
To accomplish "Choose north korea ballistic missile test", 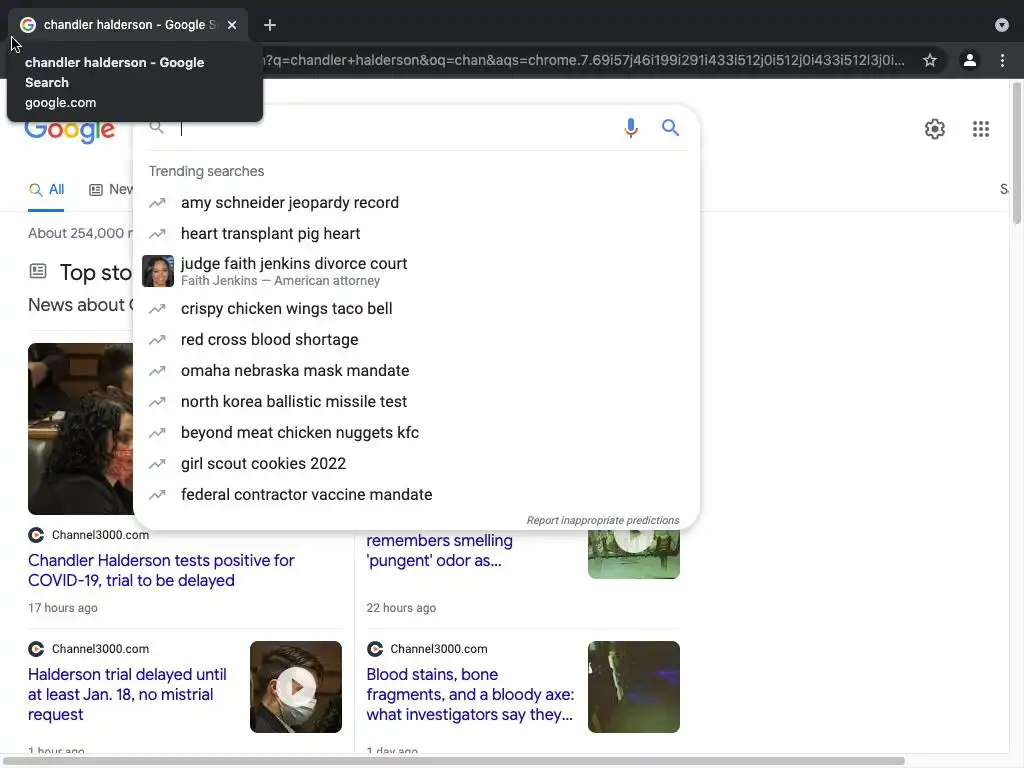I will pyautogui.click(x=416, y=402).
